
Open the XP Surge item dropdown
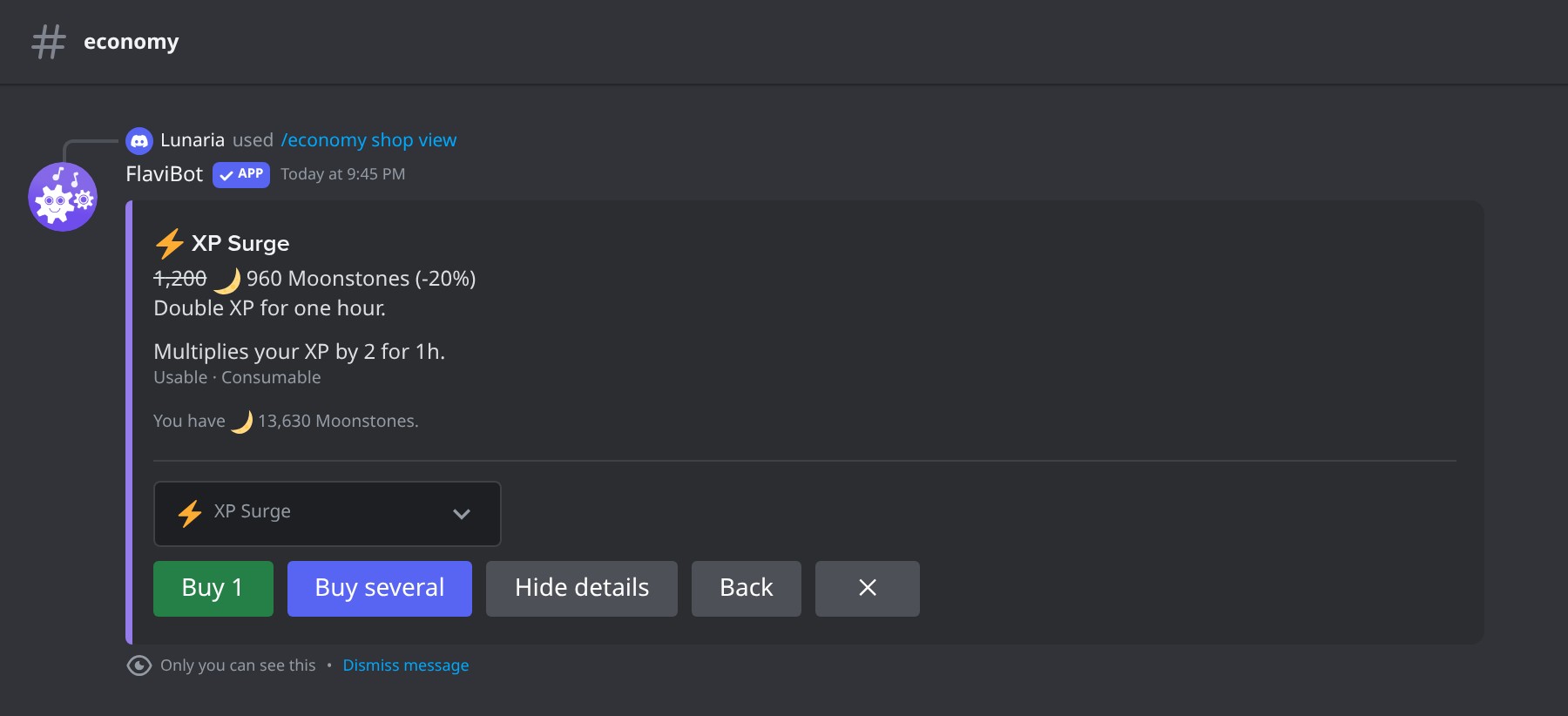[x=328, y=514]
